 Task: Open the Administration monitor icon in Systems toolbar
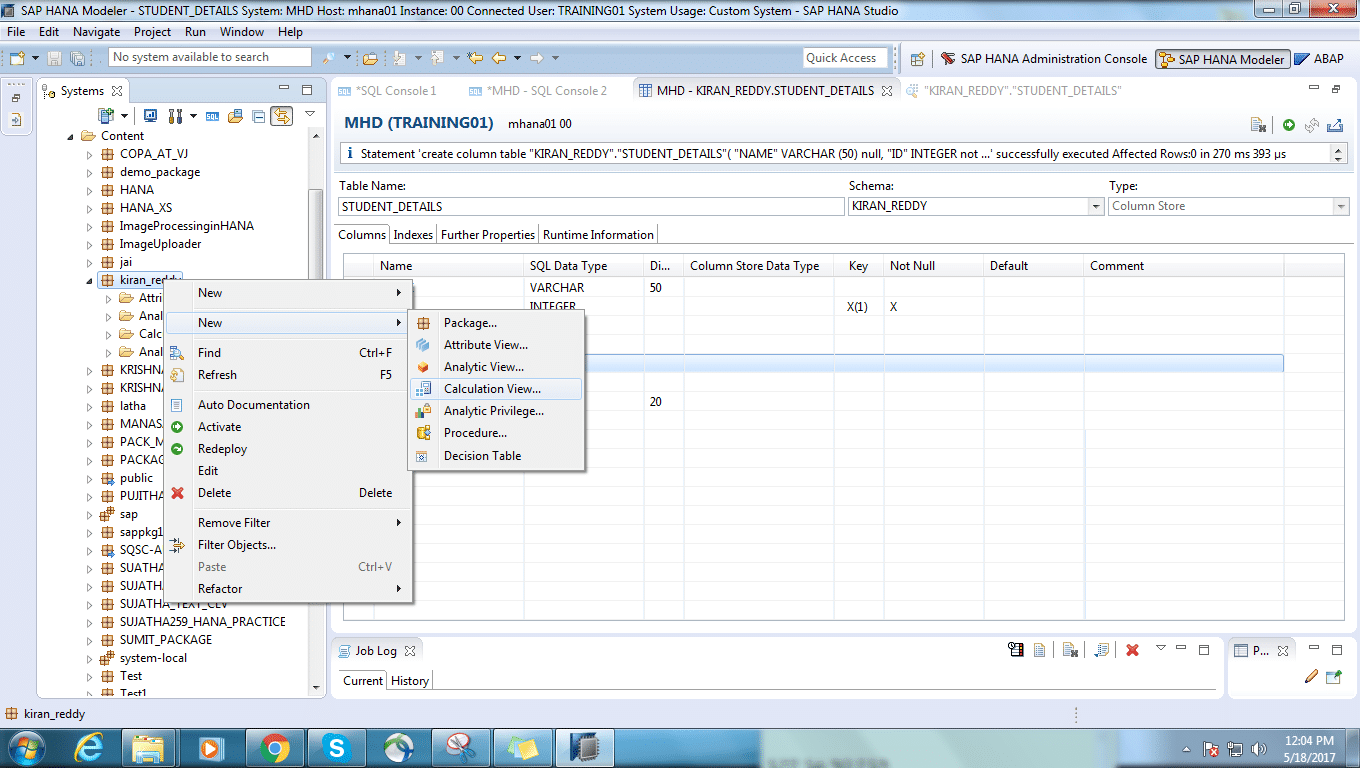[150, 116]
